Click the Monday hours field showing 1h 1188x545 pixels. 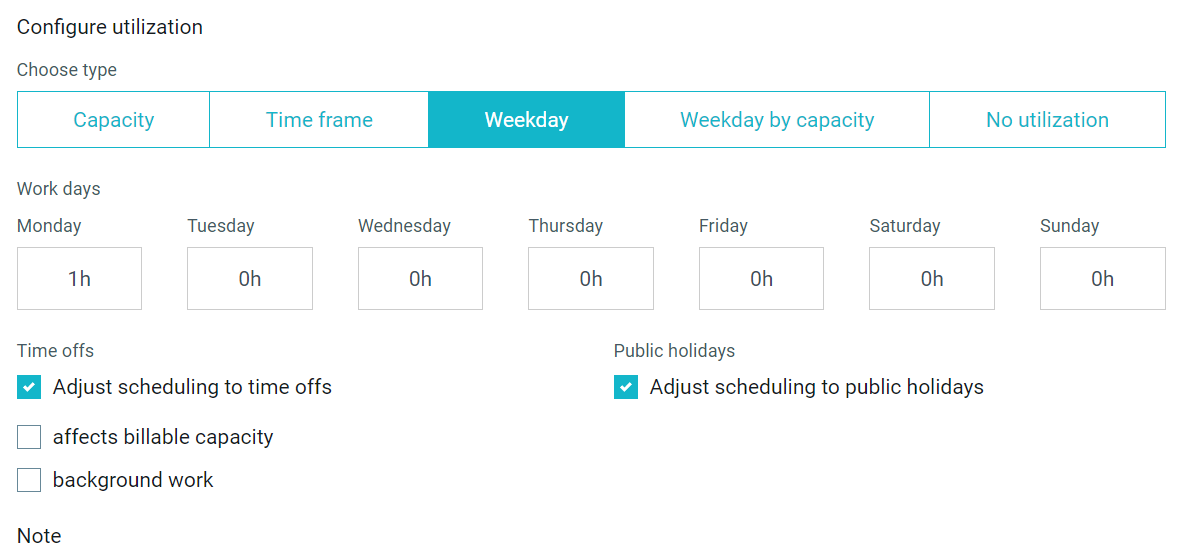[80, 278]
